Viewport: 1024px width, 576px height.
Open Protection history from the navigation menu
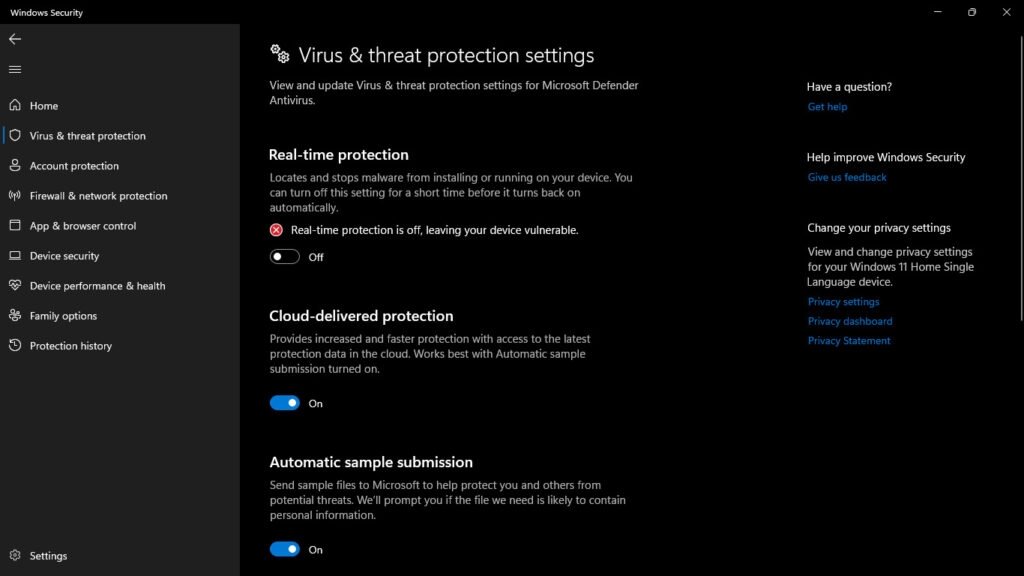click(x=14, y=345)
